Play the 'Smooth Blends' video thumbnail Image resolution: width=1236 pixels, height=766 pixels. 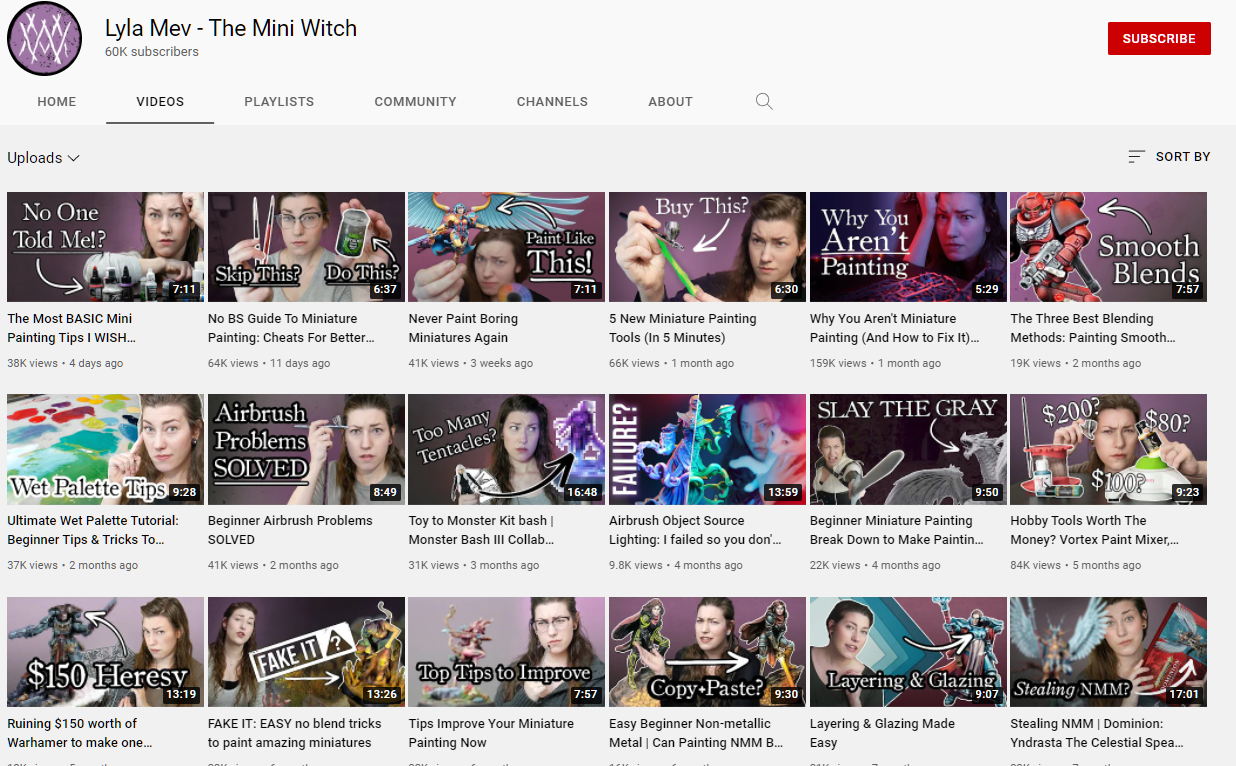tap(1108, 247)
